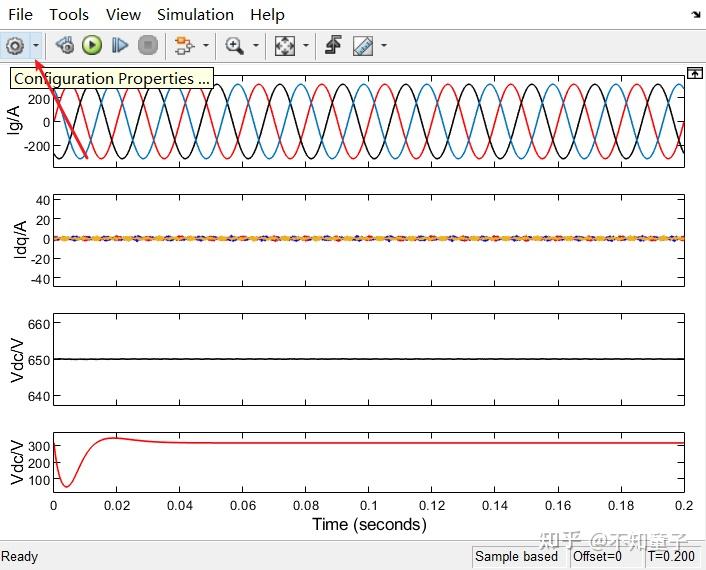Screen dimensions: 706x570
Task: Click the Step Back toolbar icon
Action: pos(65,45)
